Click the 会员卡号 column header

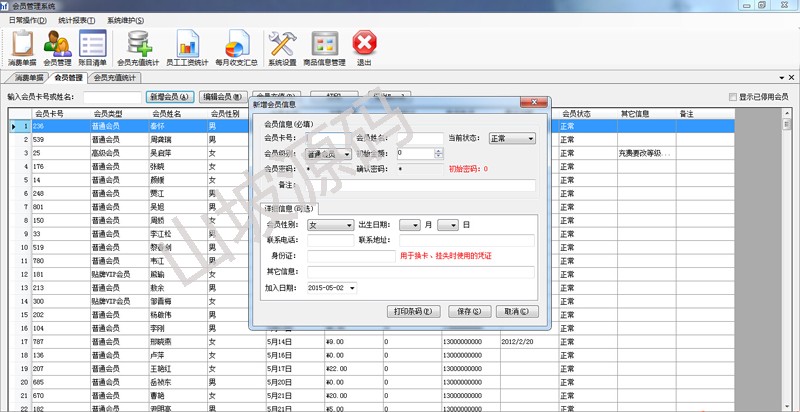pos(61,114)
